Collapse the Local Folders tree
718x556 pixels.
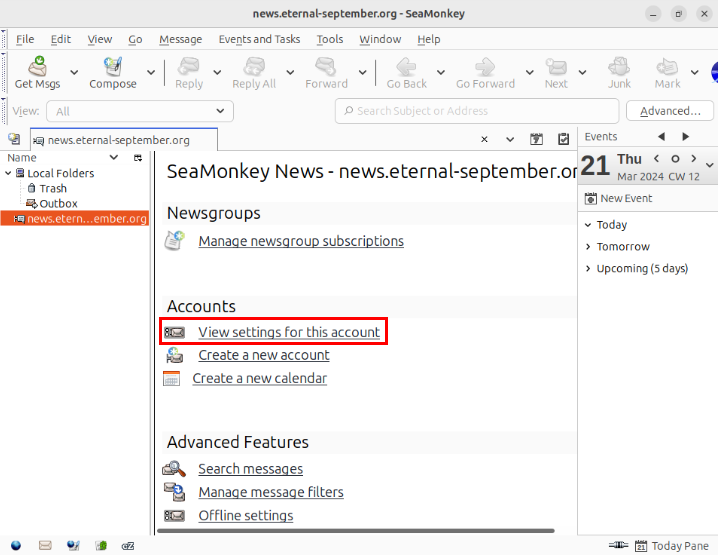(8, 173)
